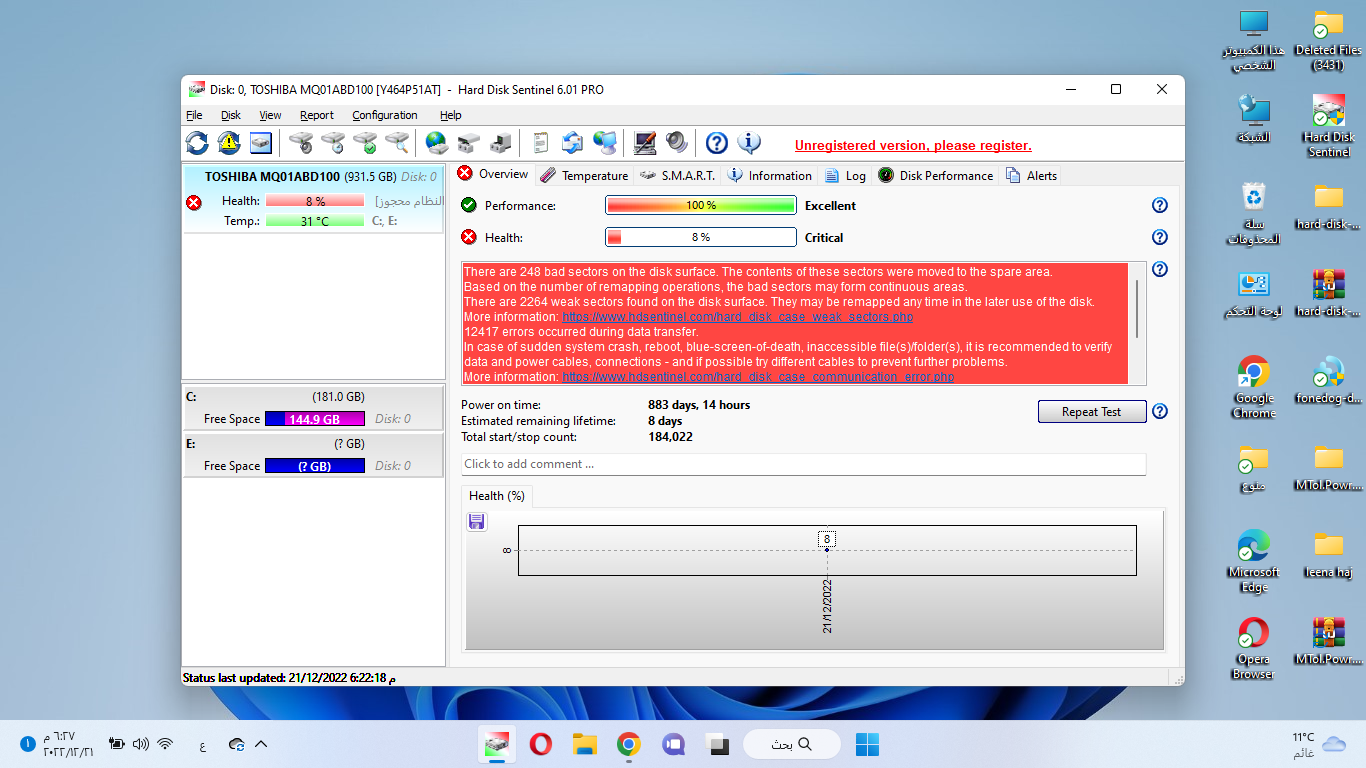Open the Report menu

pyautogui.click(x=317, y=115)
